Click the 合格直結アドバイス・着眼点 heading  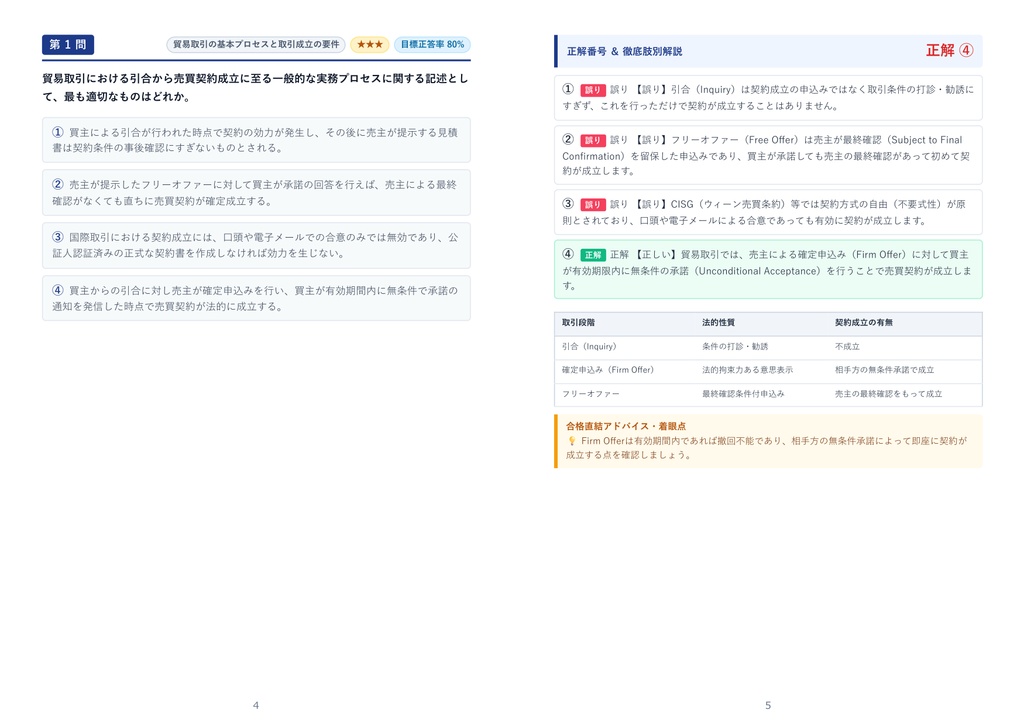pyautogui.click(x=626, y=426)
